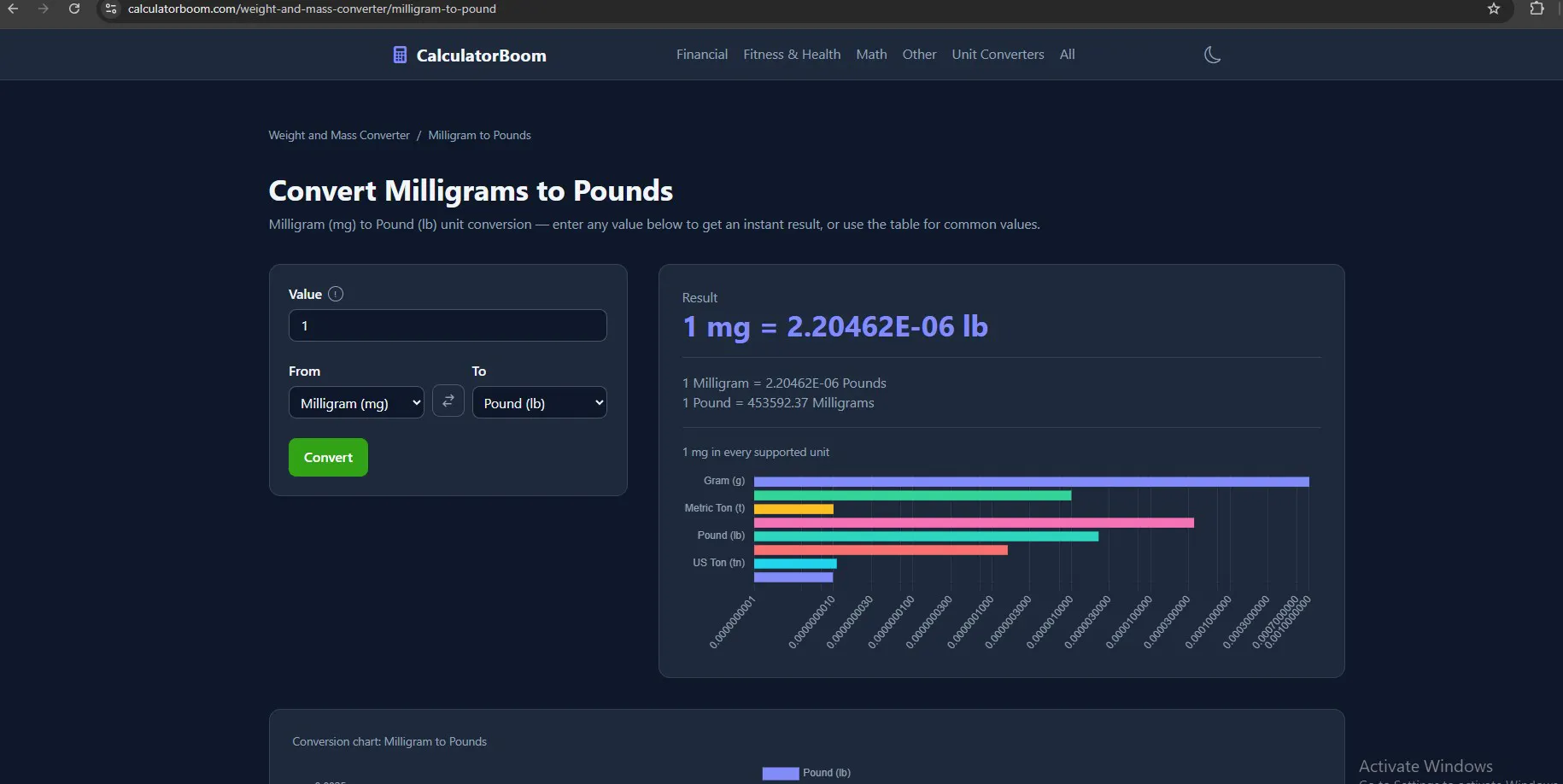Click site info icon in address bar
The height and width of the screenshot is (784, 1563).
coord(111,9)
